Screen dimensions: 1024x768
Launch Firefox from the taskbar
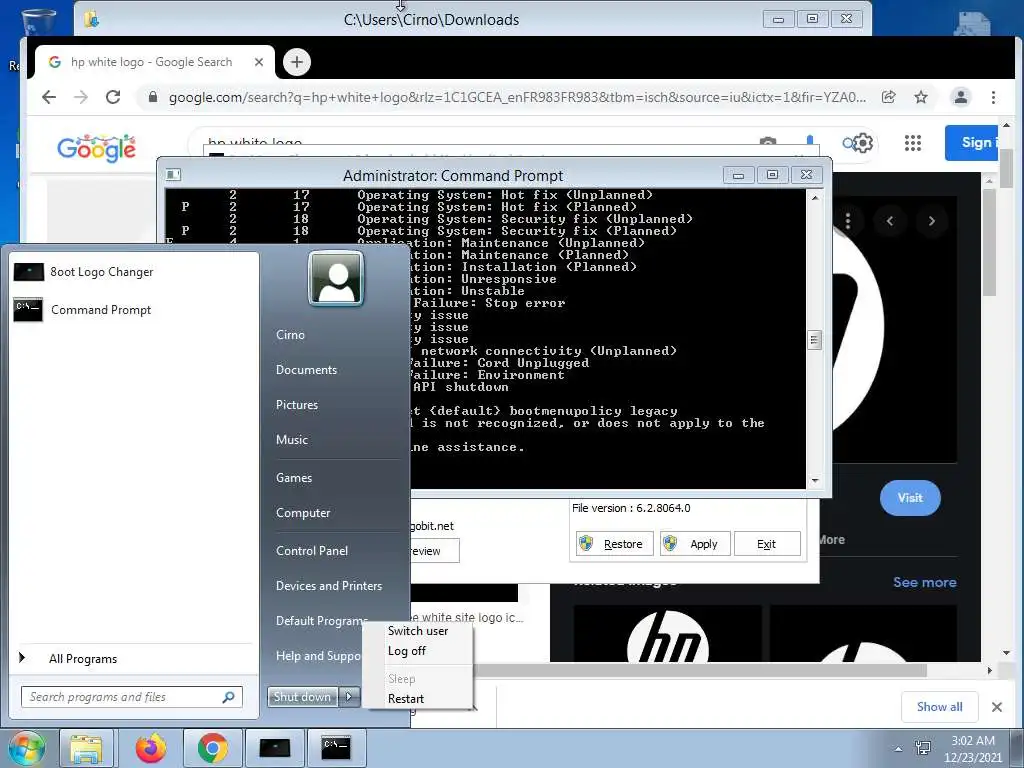coord(150,748)
